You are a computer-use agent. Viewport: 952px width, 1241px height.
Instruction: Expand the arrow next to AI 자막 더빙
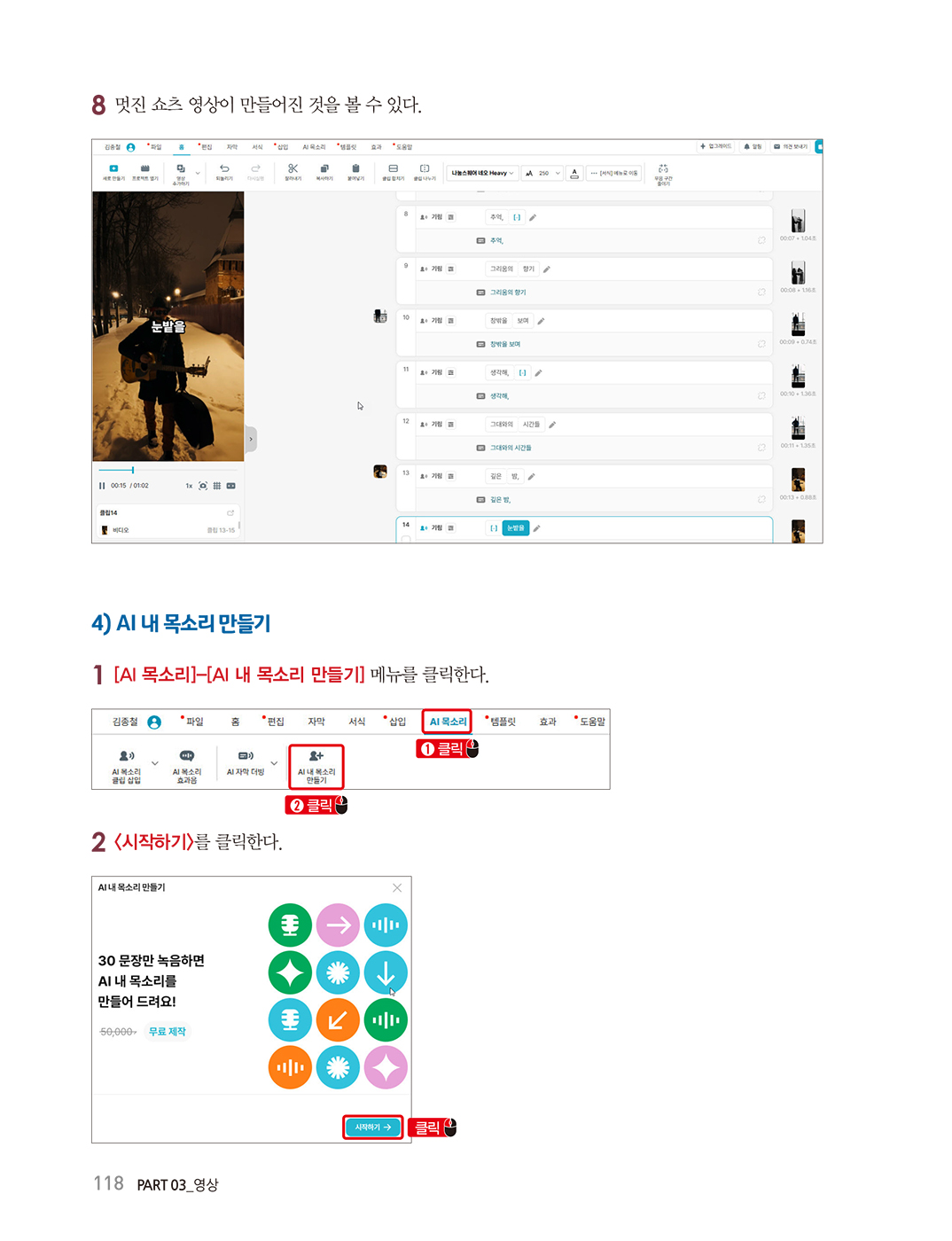[274, 763]
